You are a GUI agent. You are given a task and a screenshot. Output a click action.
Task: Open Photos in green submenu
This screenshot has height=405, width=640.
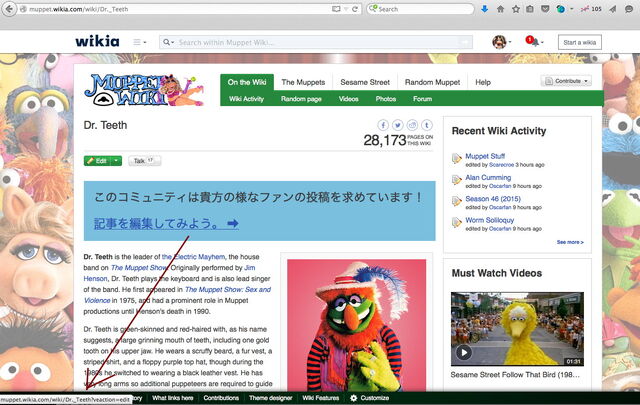[x=386, y=99]
